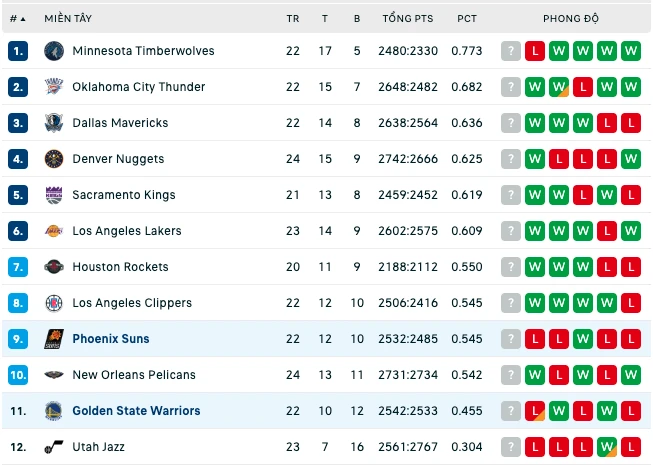Click the Oklahoma City Thunder logo
This screenshot has height=465, width=653.
click(x=54, y=87)
